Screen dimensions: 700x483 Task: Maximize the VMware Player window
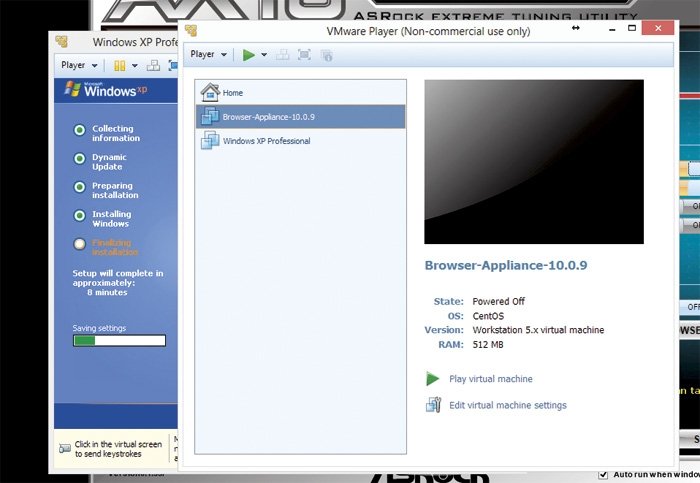tap(632, 28)
